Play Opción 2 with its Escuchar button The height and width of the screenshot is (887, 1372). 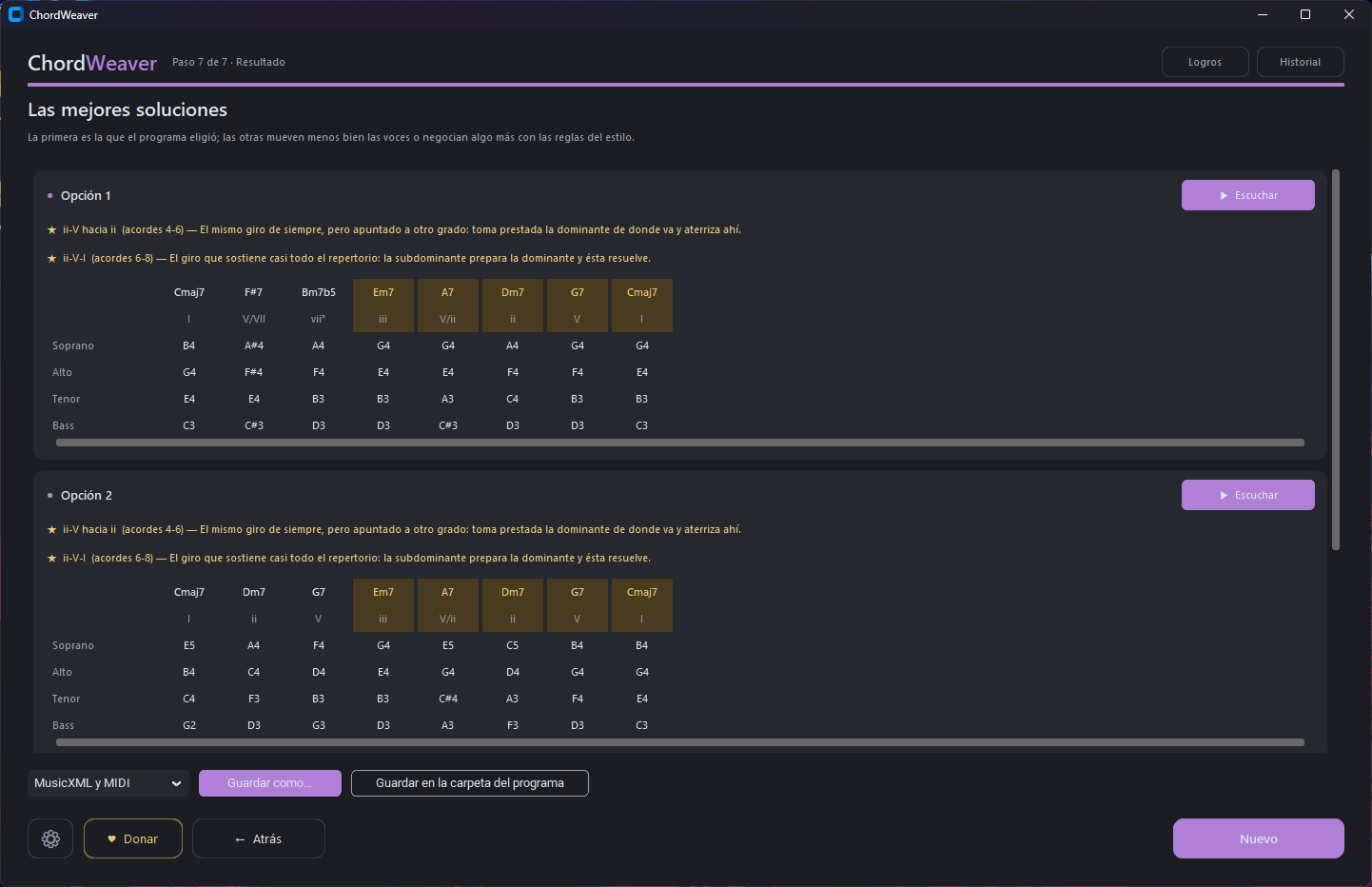(1247, 495)
